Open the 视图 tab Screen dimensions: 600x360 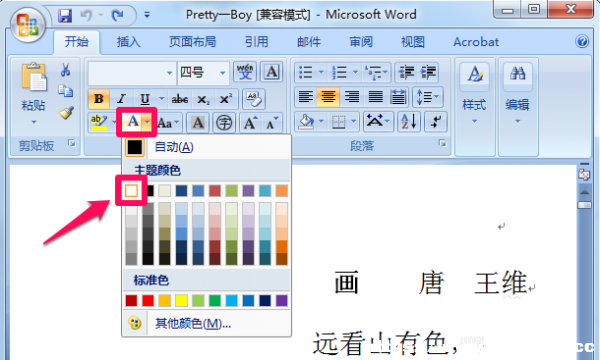[412, 42]
